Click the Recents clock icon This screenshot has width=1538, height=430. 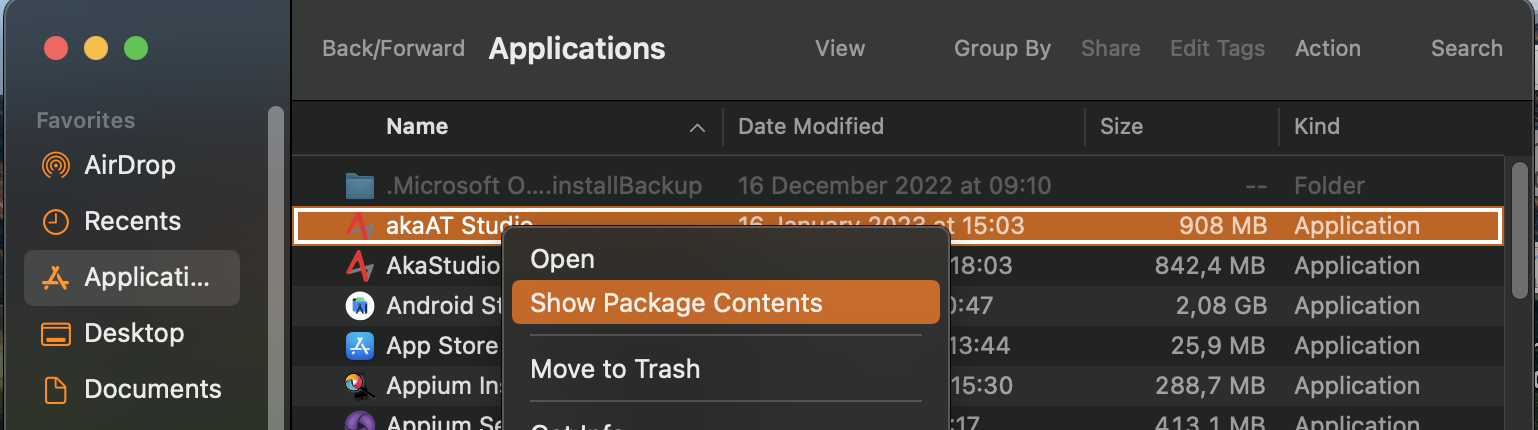(x=55, y=221)
